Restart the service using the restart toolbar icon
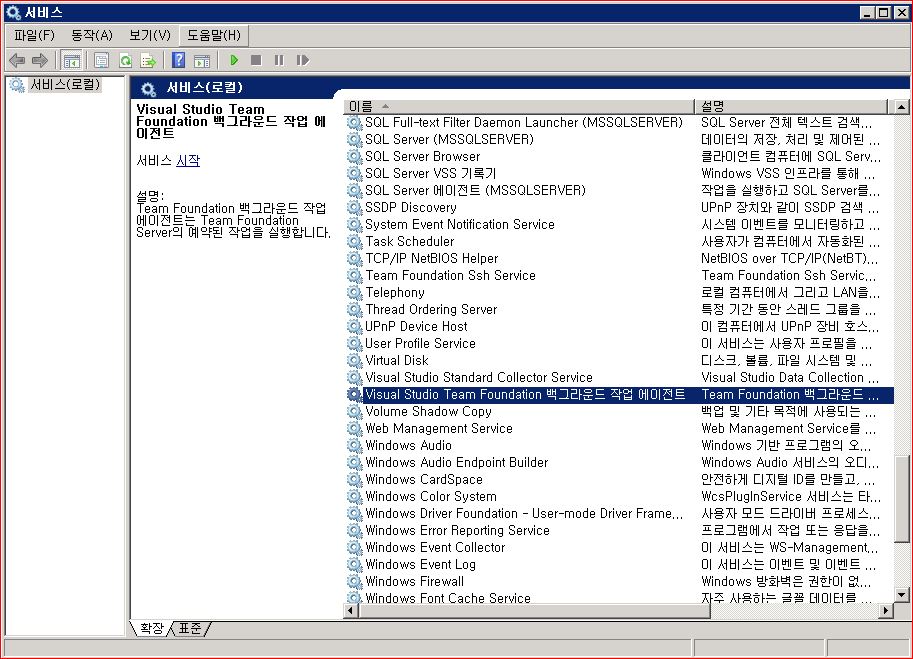The image size is (913, 659). pos(303,60)
